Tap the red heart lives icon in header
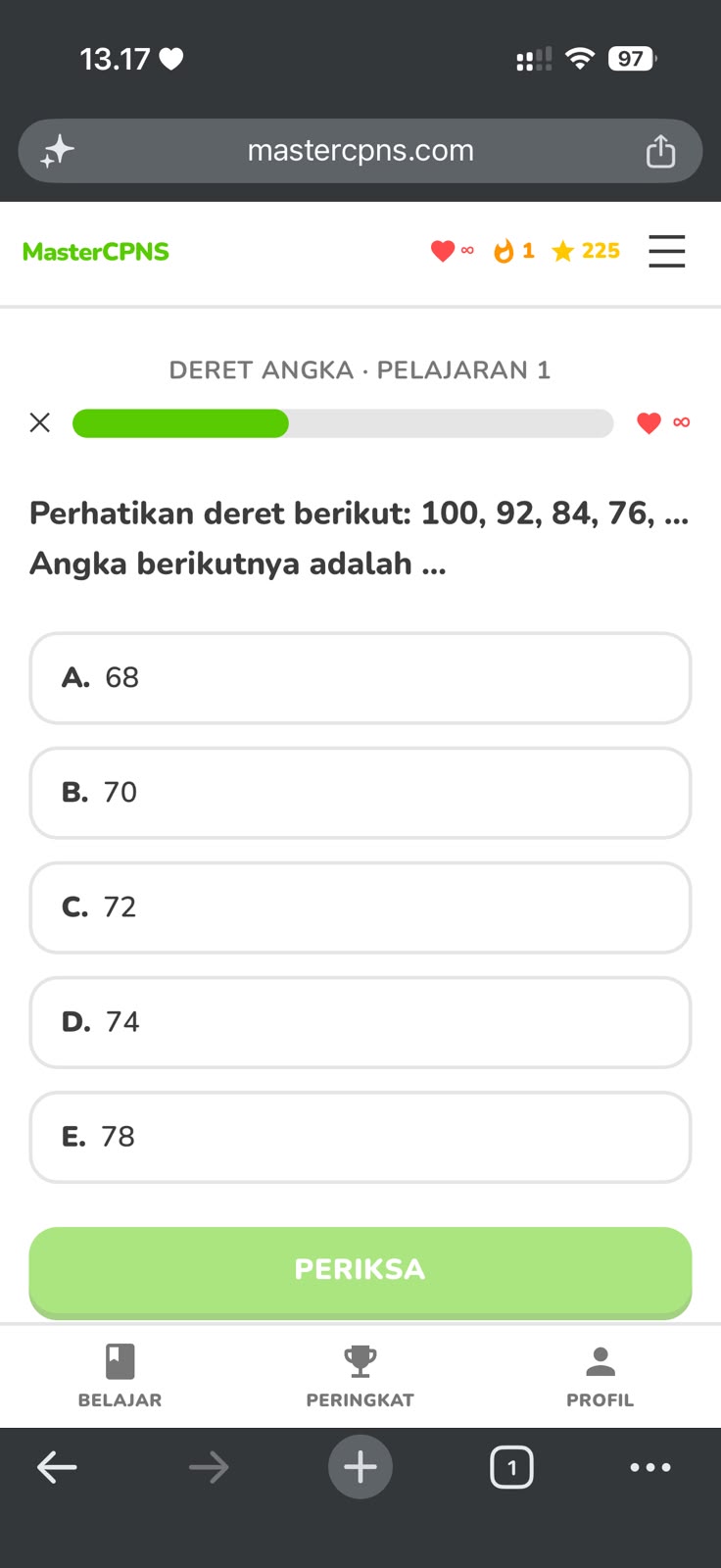 (443, 251)
